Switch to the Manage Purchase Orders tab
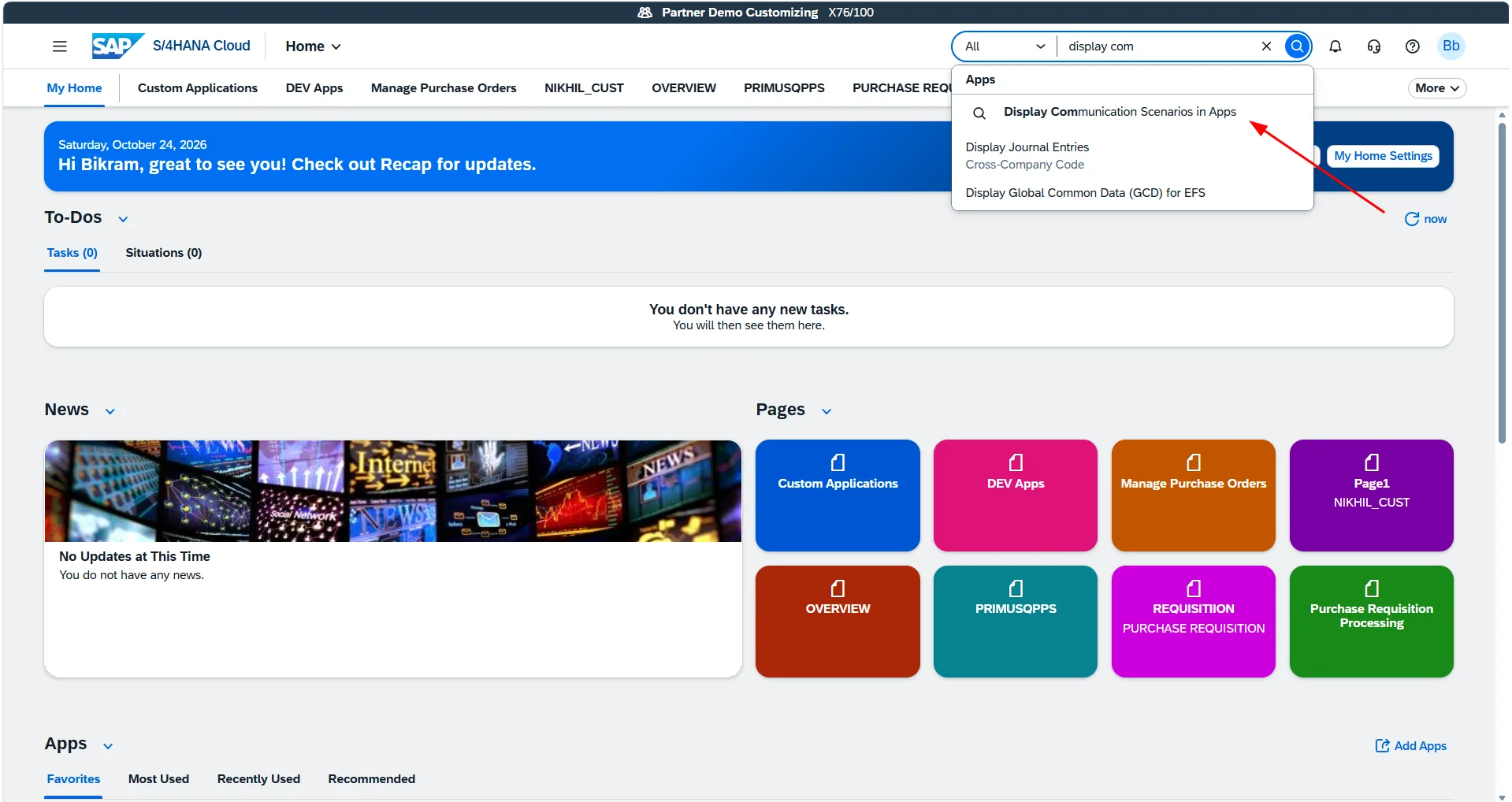Screen dimensions: 1512x802 click(x=444, y=88)
